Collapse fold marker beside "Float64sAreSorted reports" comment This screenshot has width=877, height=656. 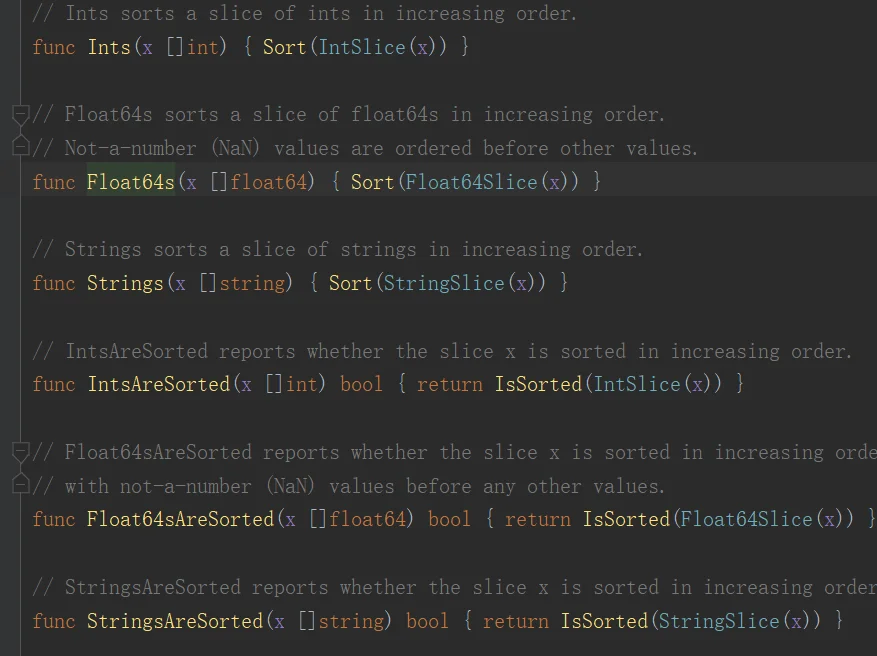19,452
